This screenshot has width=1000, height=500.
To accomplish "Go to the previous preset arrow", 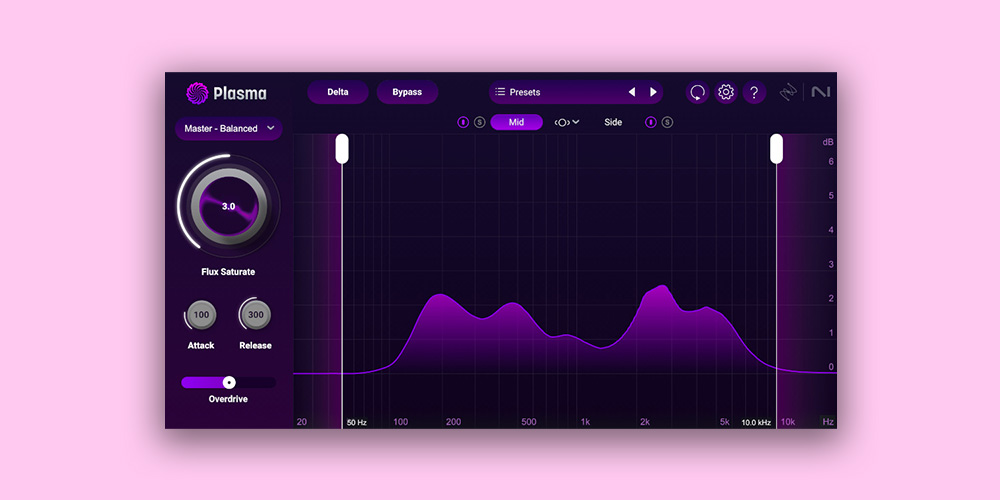I will (x=632, y=92).
